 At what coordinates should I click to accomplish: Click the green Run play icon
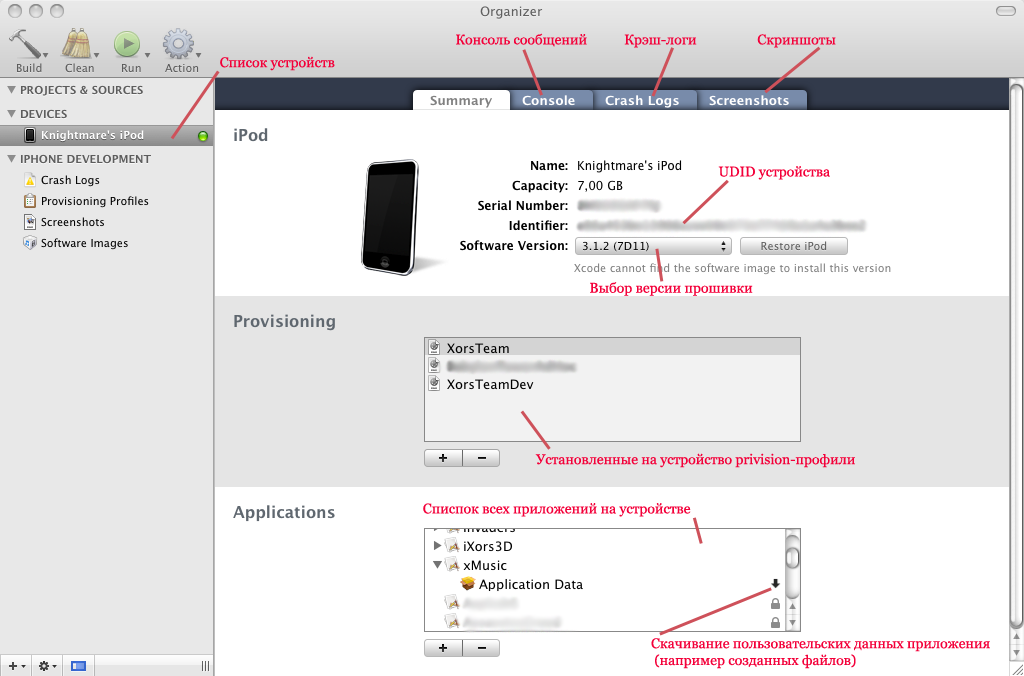pos(127,45)
